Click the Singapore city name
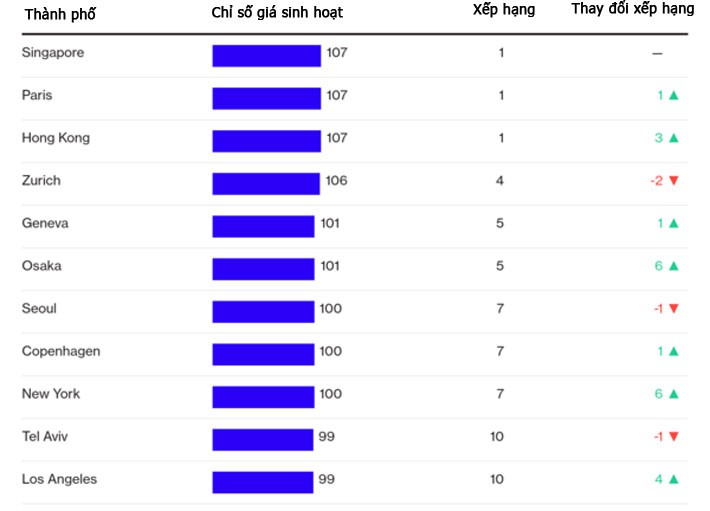 [53, 53]
